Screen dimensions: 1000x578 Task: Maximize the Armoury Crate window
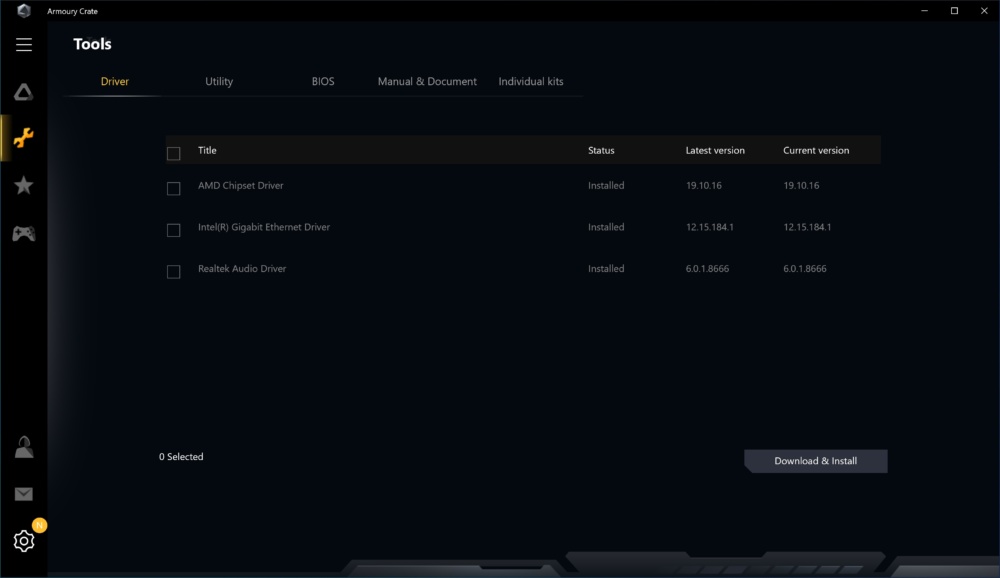pos(954,11)
